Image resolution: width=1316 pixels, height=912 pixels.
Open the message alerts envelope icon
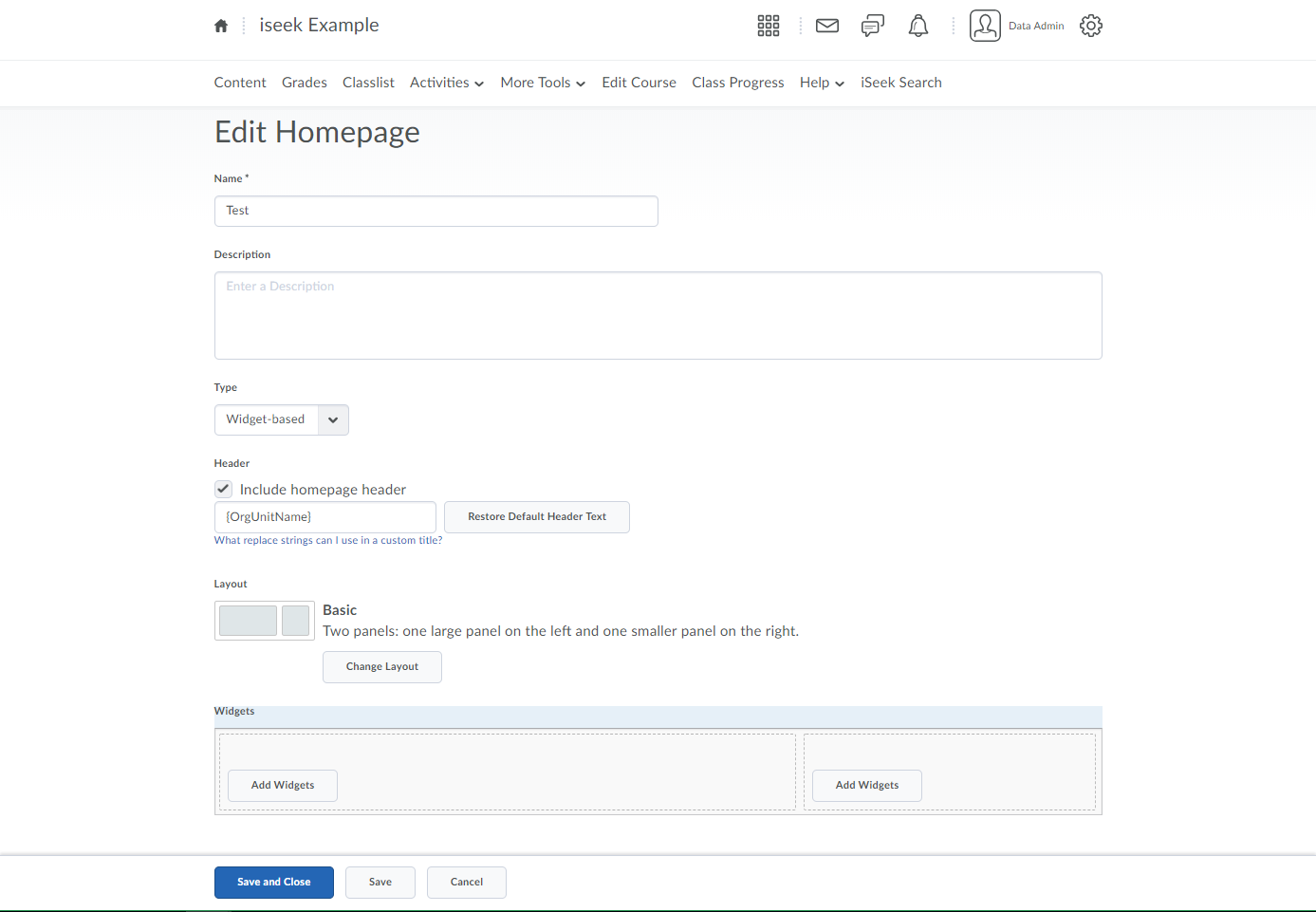tap(826, 26)
